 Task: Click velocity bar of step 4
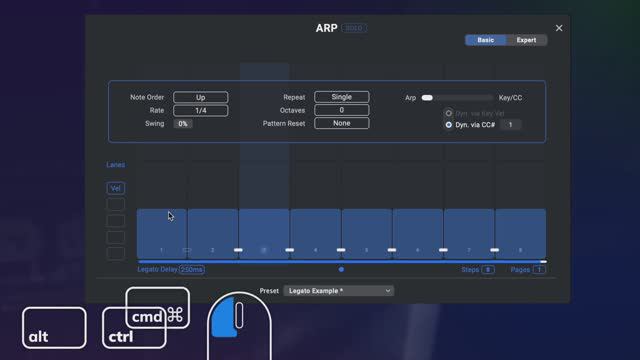point(316,233)
